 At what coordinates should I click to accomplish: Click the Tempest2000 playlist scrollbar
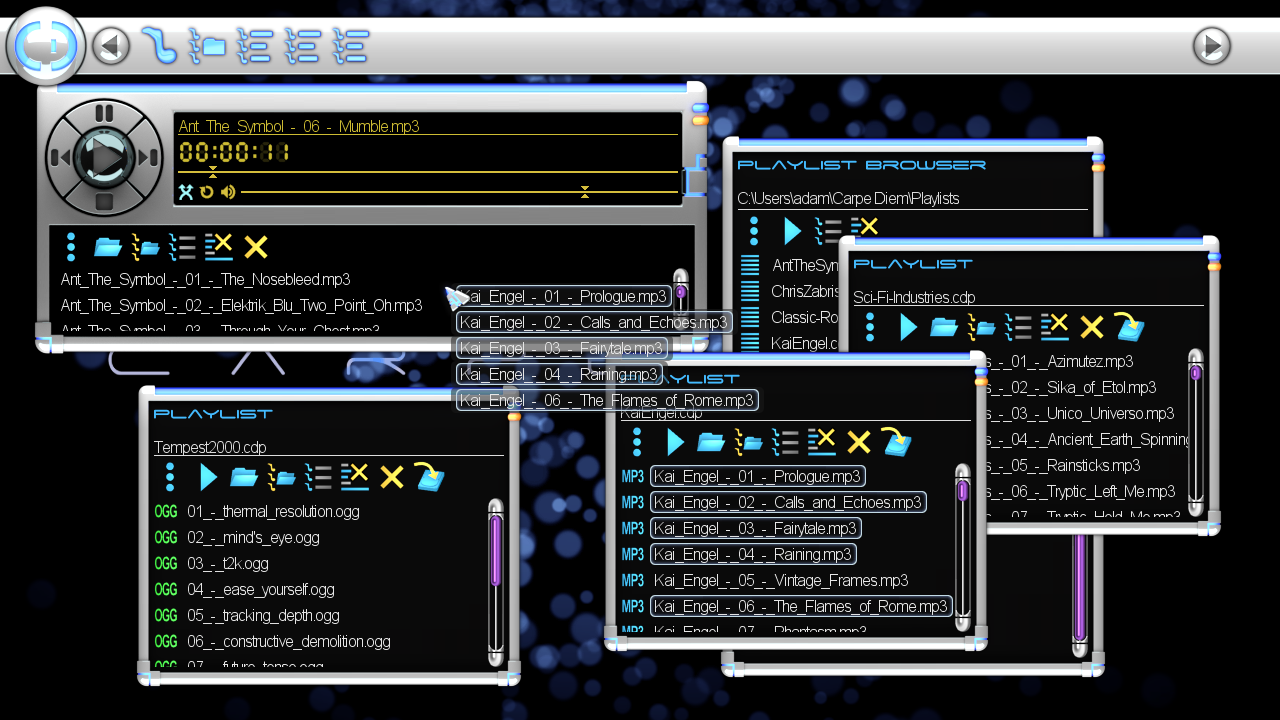click(496, 583)
